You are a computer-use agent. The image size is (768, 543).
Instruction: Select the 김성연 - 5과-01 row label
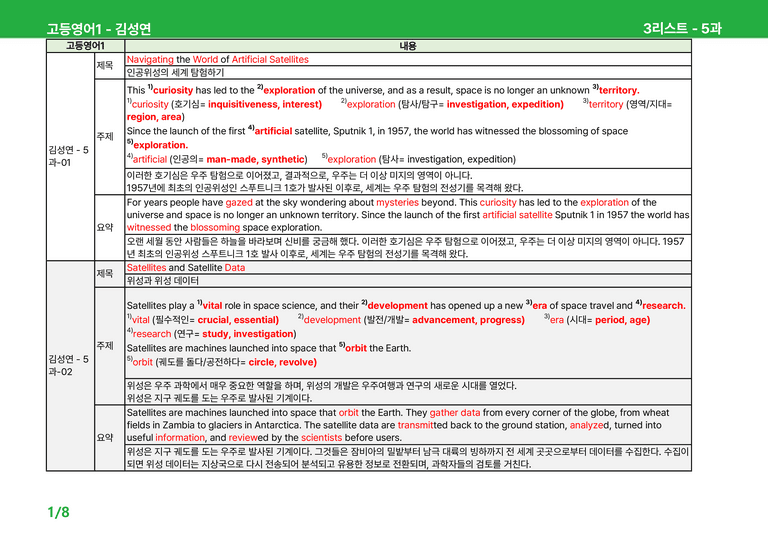[x=69, y=156]
